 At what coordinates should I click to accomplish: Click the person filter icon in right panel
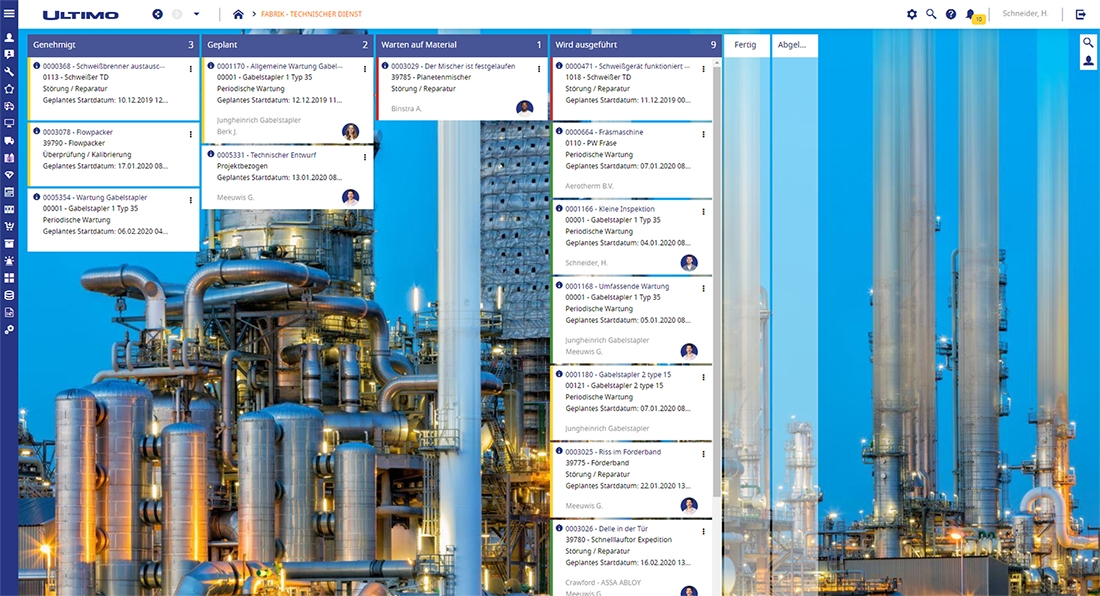tap(1088, 61)
